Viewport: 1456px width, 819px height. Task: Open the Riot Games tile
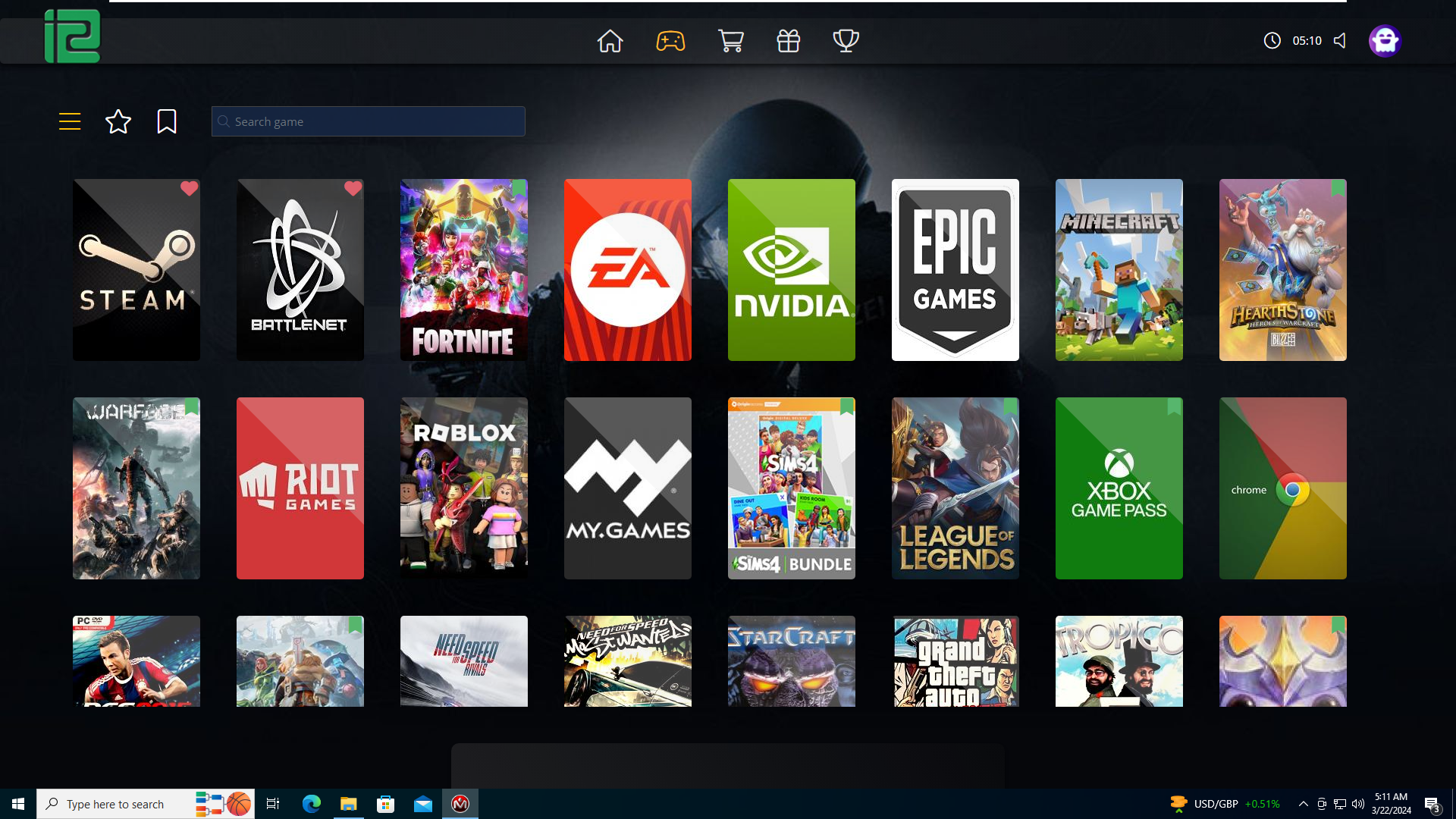(300, 488)
